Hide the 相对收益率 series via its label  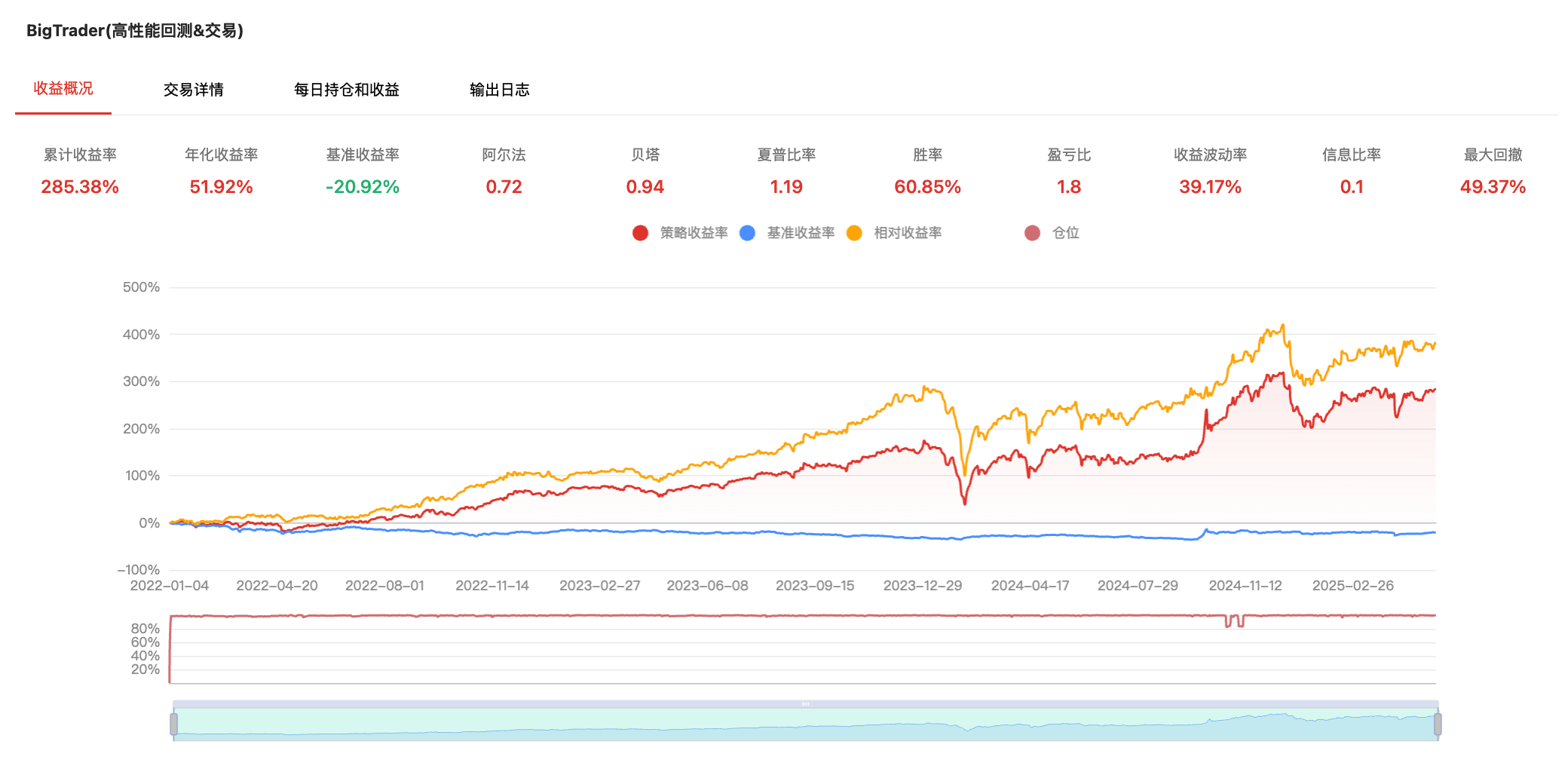(908, 233)
